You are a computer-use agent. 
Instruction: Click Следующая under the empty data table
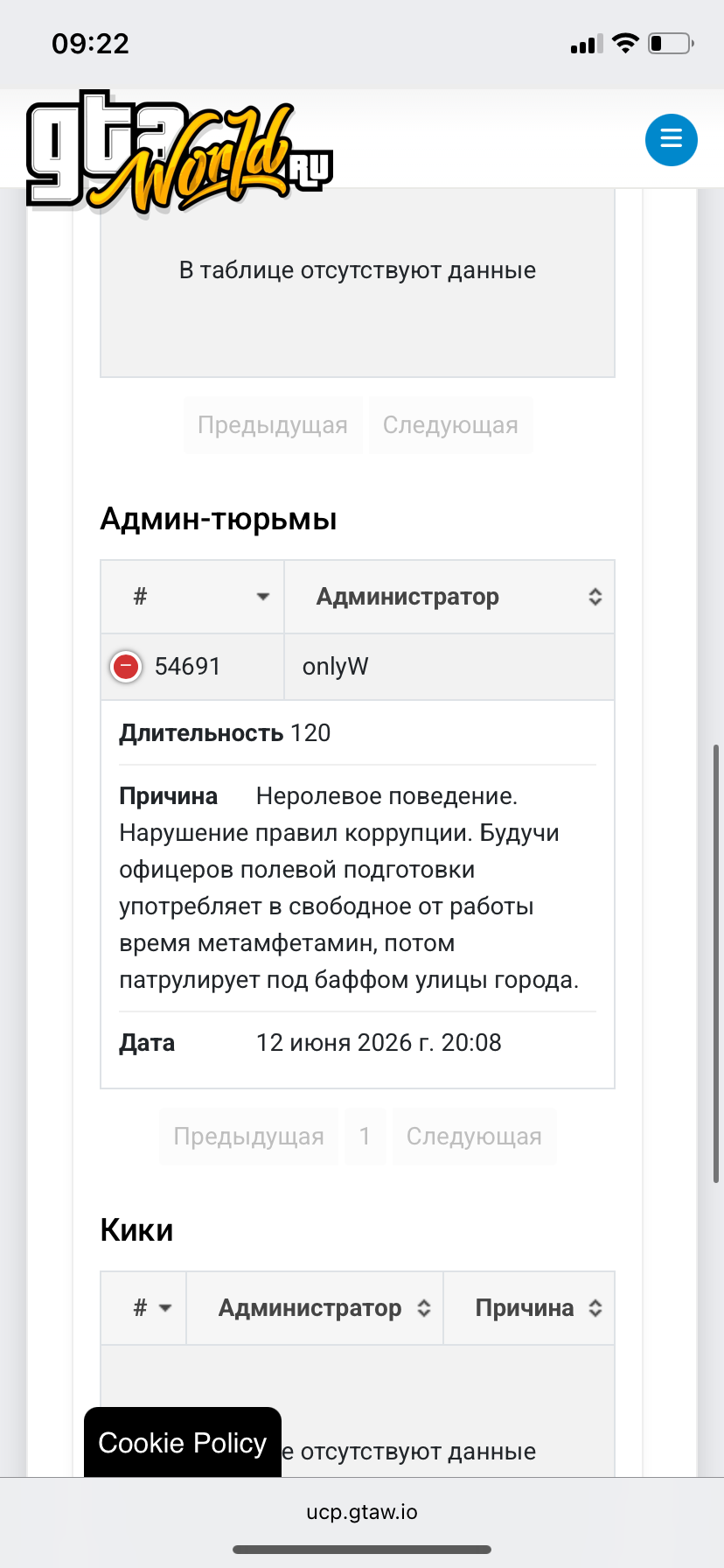pyautogui.click(x=450, y=425)
